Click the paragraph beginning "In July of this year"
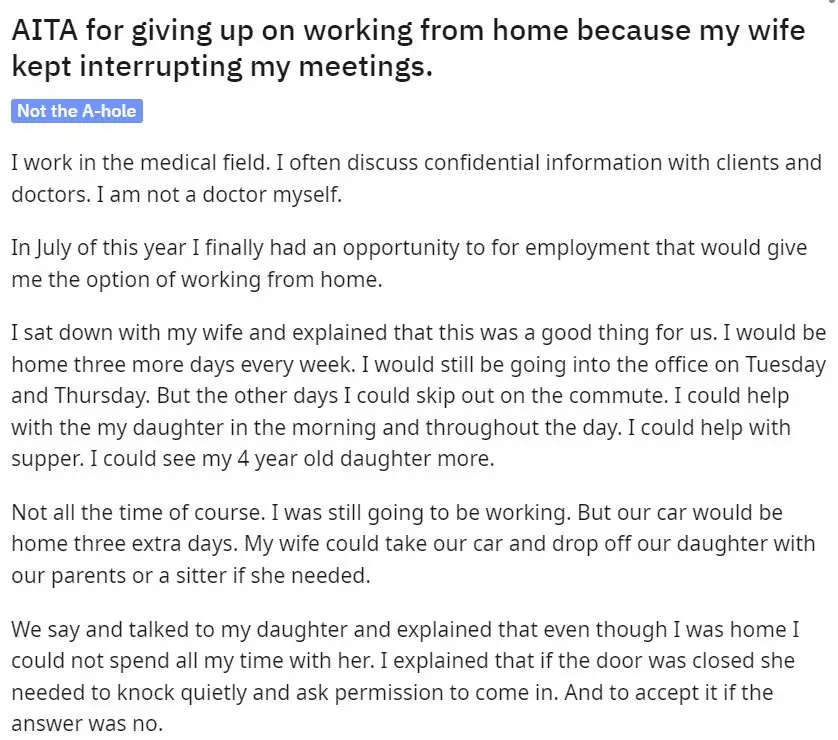838x740 pixels. (x=409, y=263)
